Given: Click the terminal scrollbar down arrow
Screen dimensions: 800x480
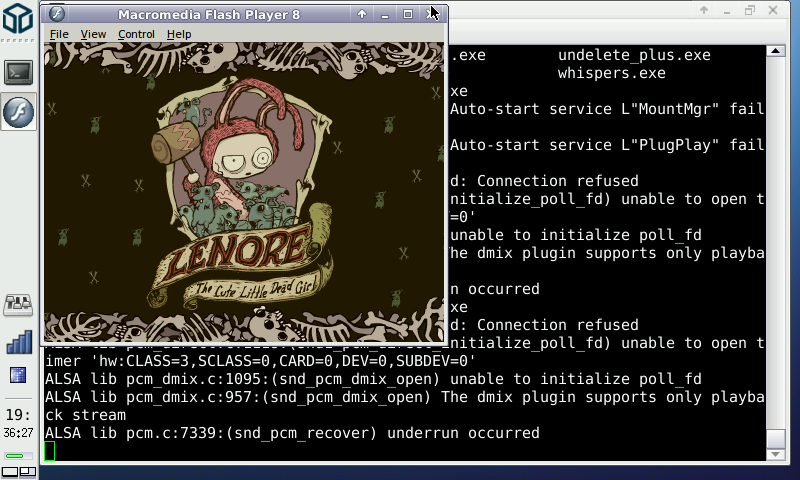Looking at the screenshot, I should coord(775,455).
